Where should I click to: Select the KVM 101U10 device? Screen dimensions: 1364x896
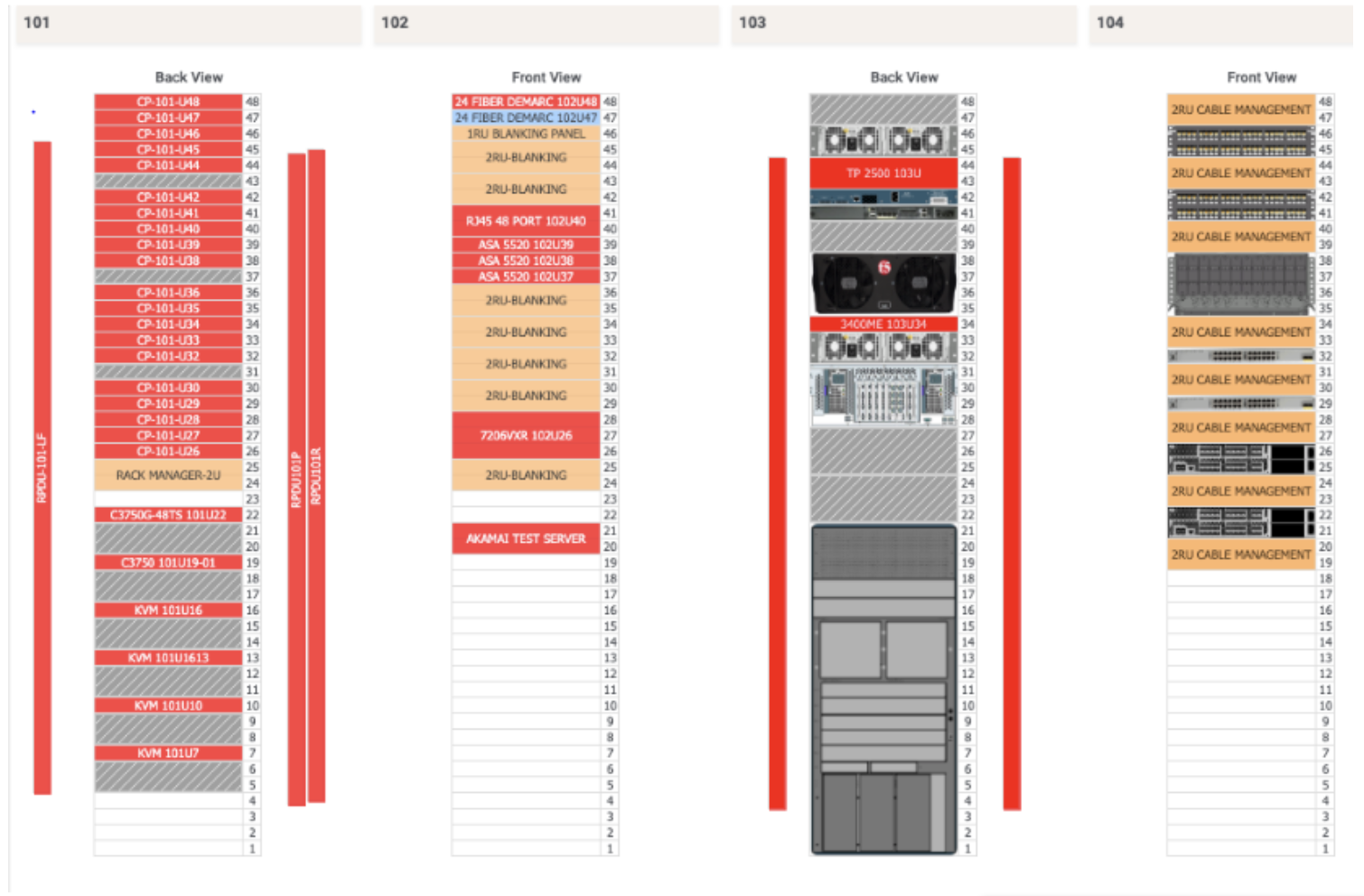coord(168,705)
